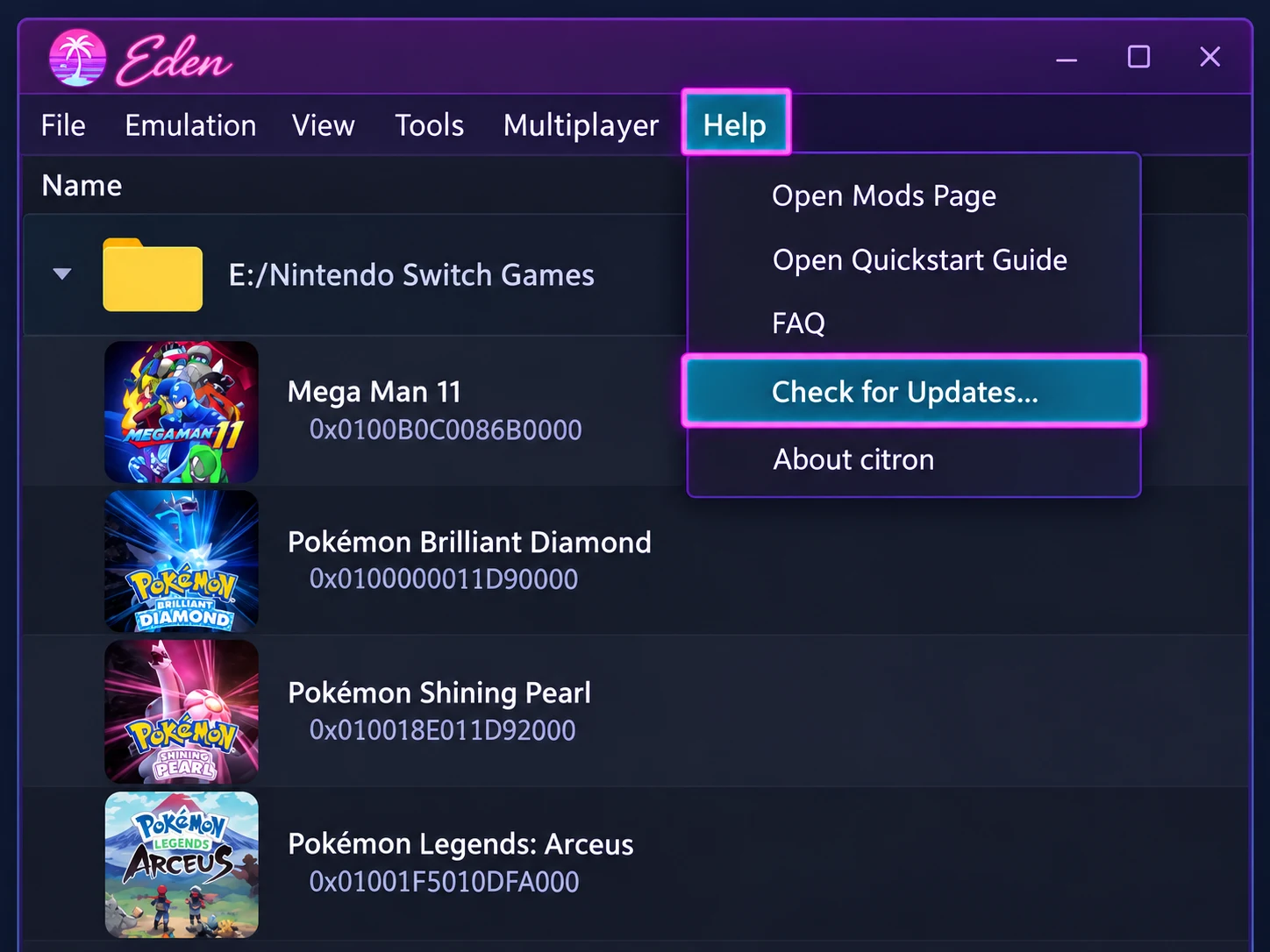This screenshot has width=1270, height=952.
Task: Close the Eden window
Action: [x=1210, y=57]
